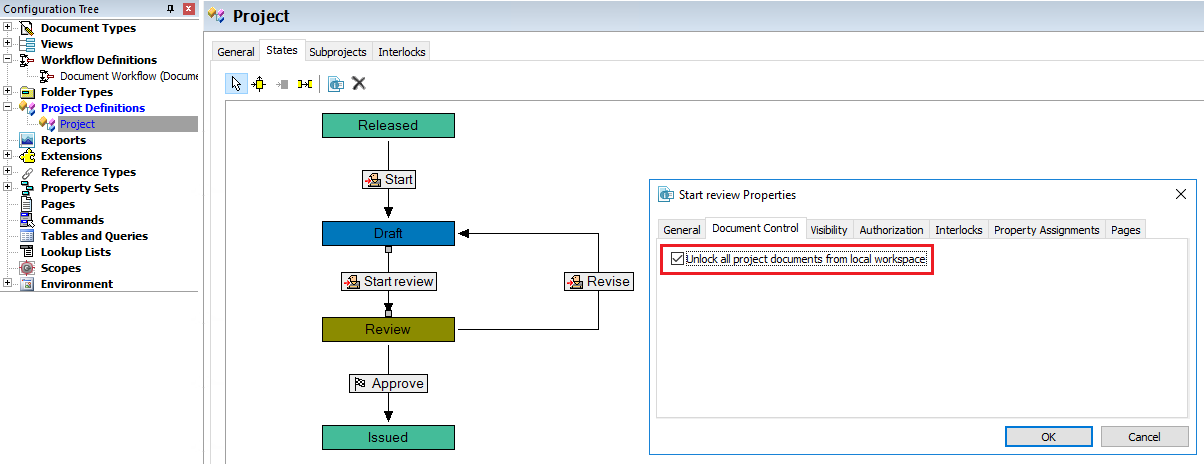Select the olive Review state box
The width and height of the screenshot is (1204, 464).
tap(388, 329)
